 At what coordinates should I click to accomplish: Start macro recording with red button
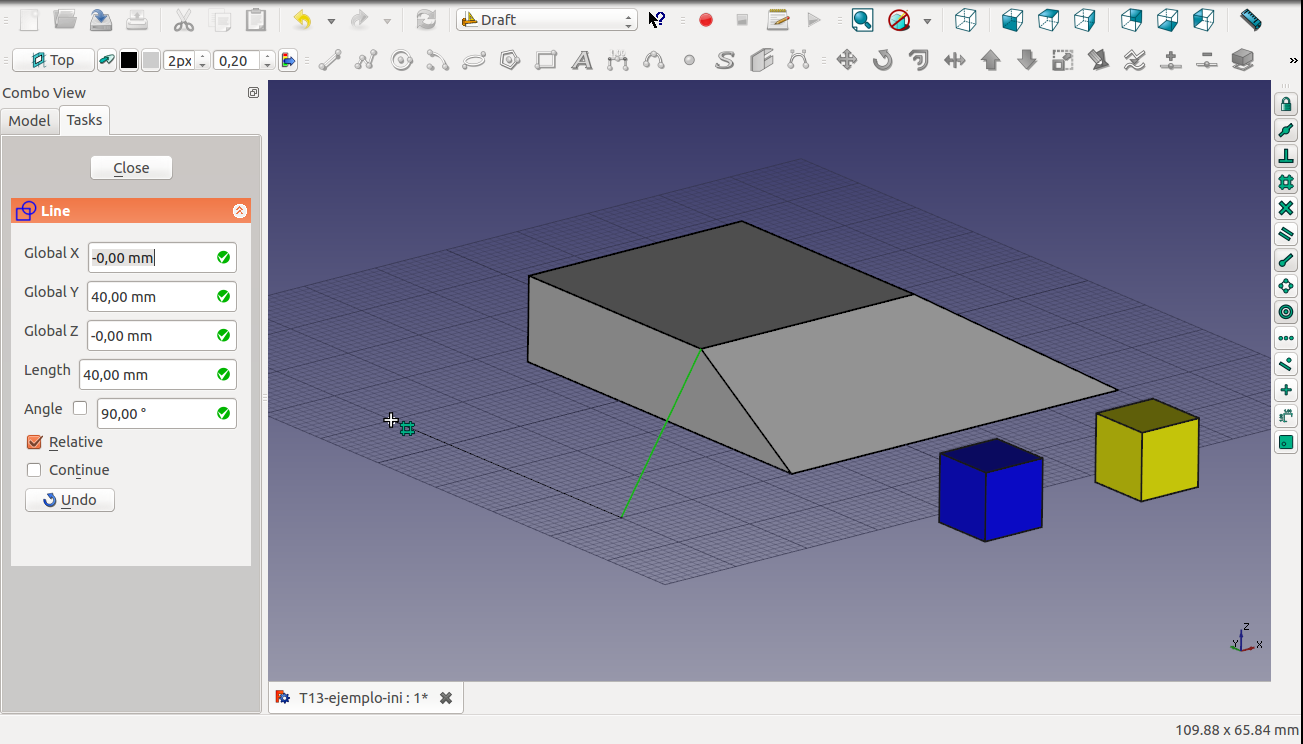(706, 20)
